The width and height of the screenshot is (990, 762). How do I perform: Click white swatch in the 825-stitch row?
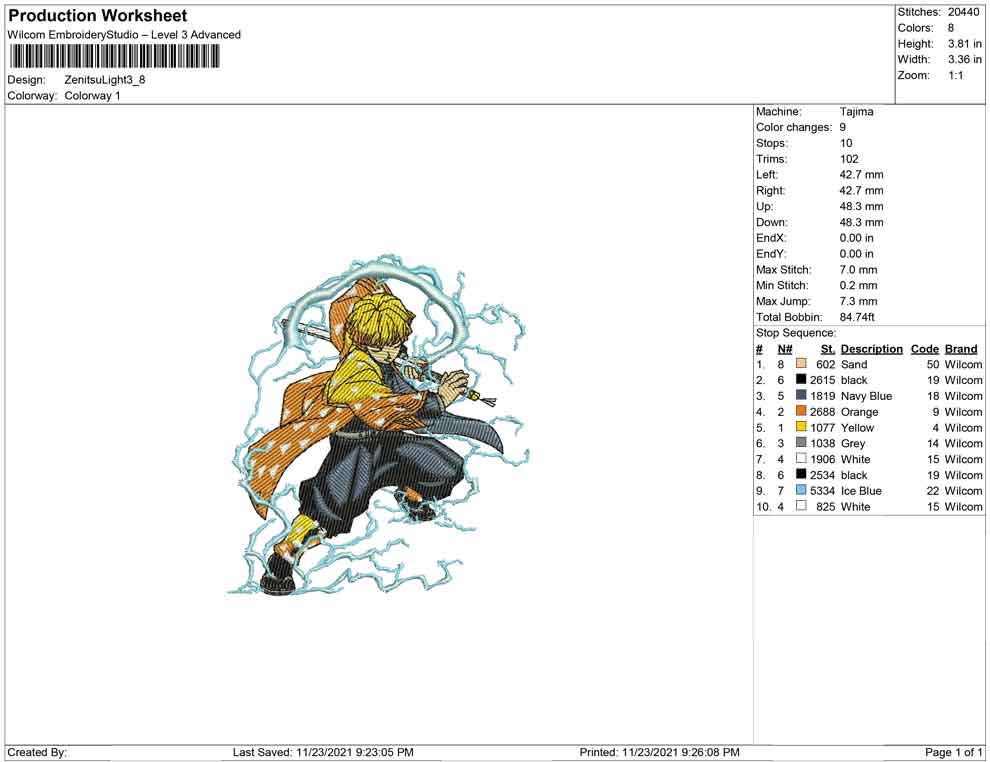pos(801,507)
